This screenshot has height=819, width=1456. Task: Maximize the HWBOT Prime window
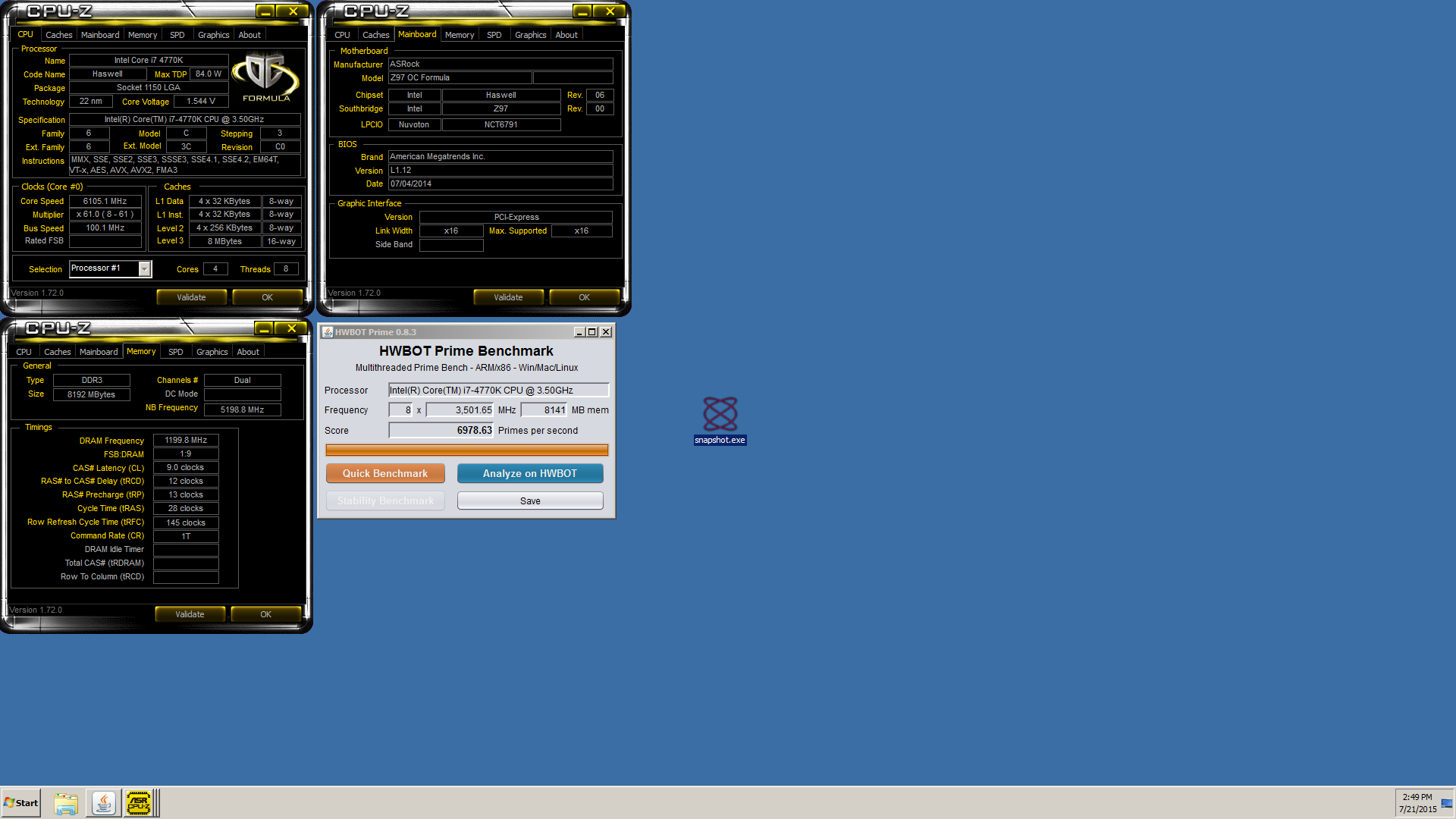coord(592,332)
